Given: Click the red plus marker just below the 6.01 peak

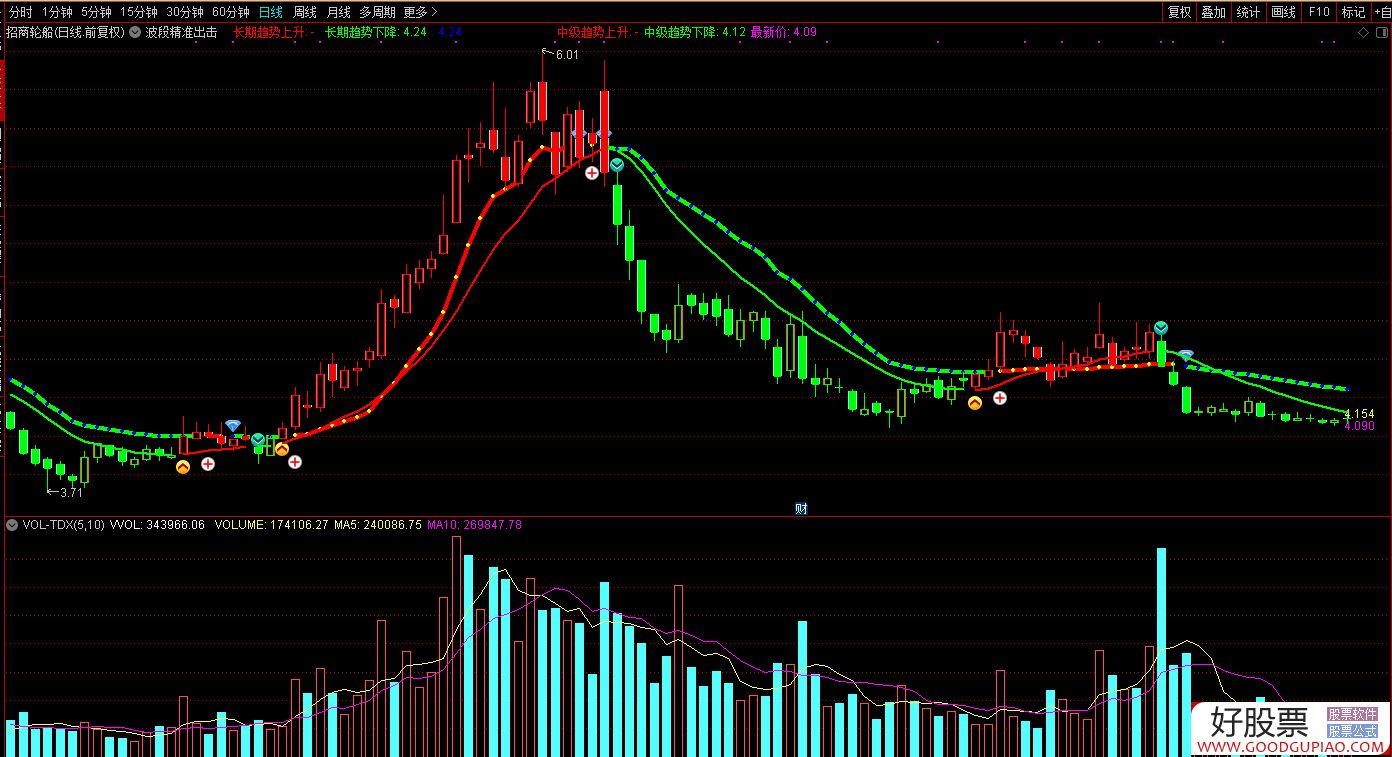Looking at the screenshot, I should coord(592,173).
